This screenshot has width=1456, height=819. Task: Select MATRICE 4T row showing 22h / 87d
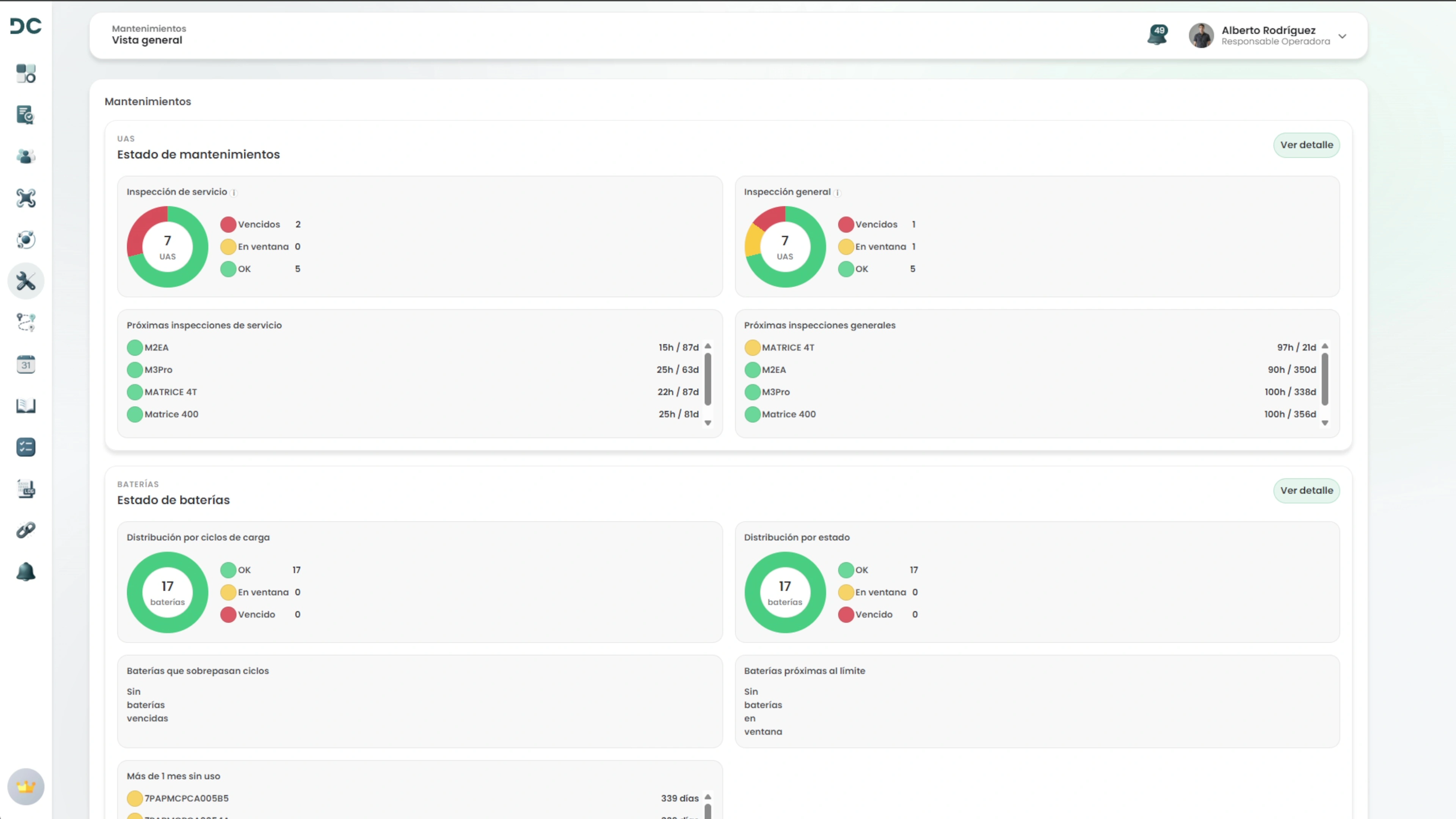pos(413,392)
